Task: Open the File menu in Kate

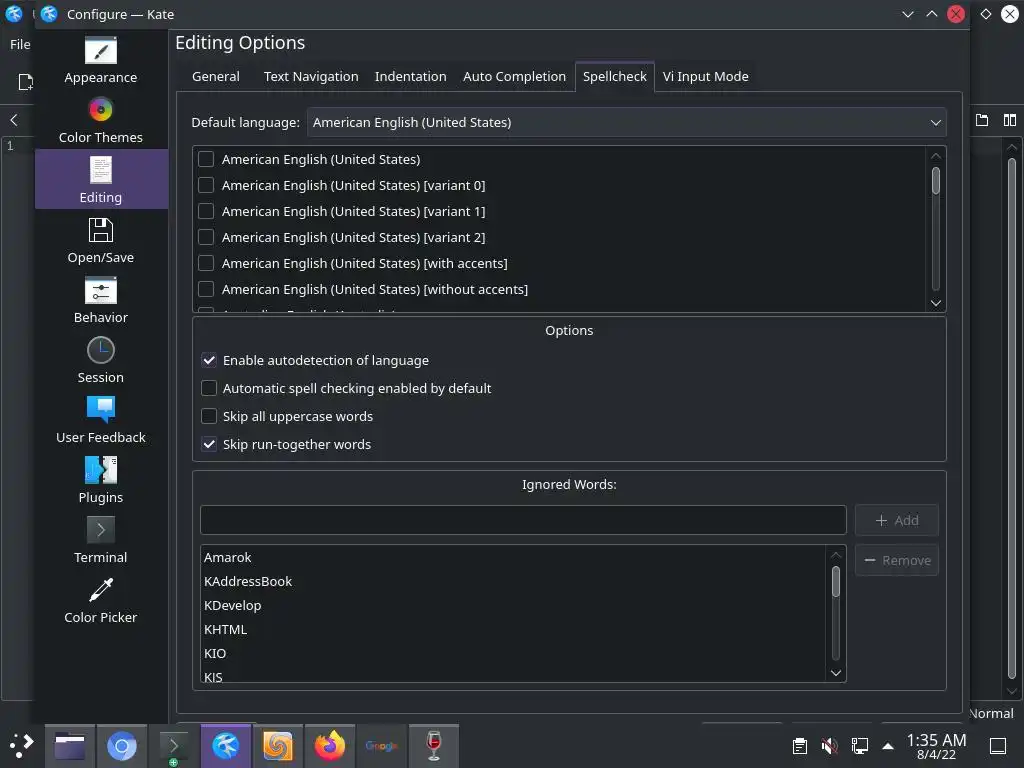Action: click(20, 44)
